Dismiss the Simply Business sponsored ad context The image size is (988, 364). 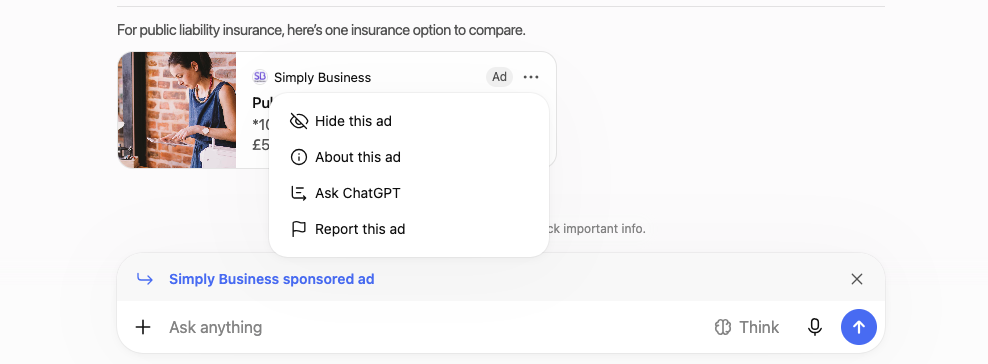point(856,279)
